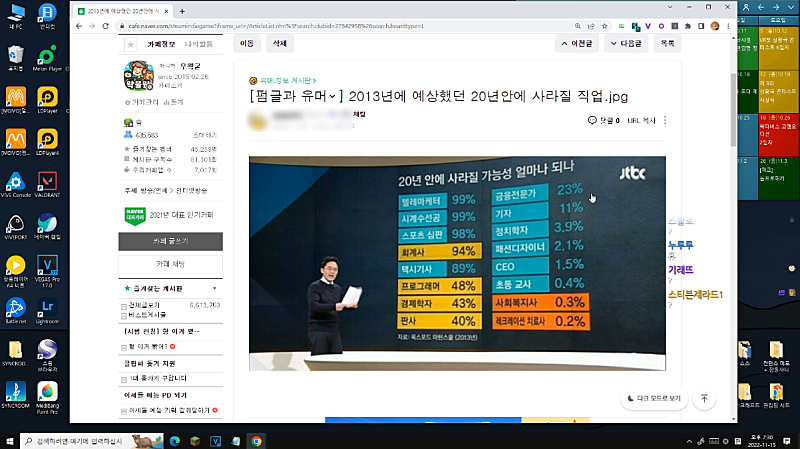
Task: Toggle checkbox beside 형 이거 봤어?
Action: coord(123,347)
